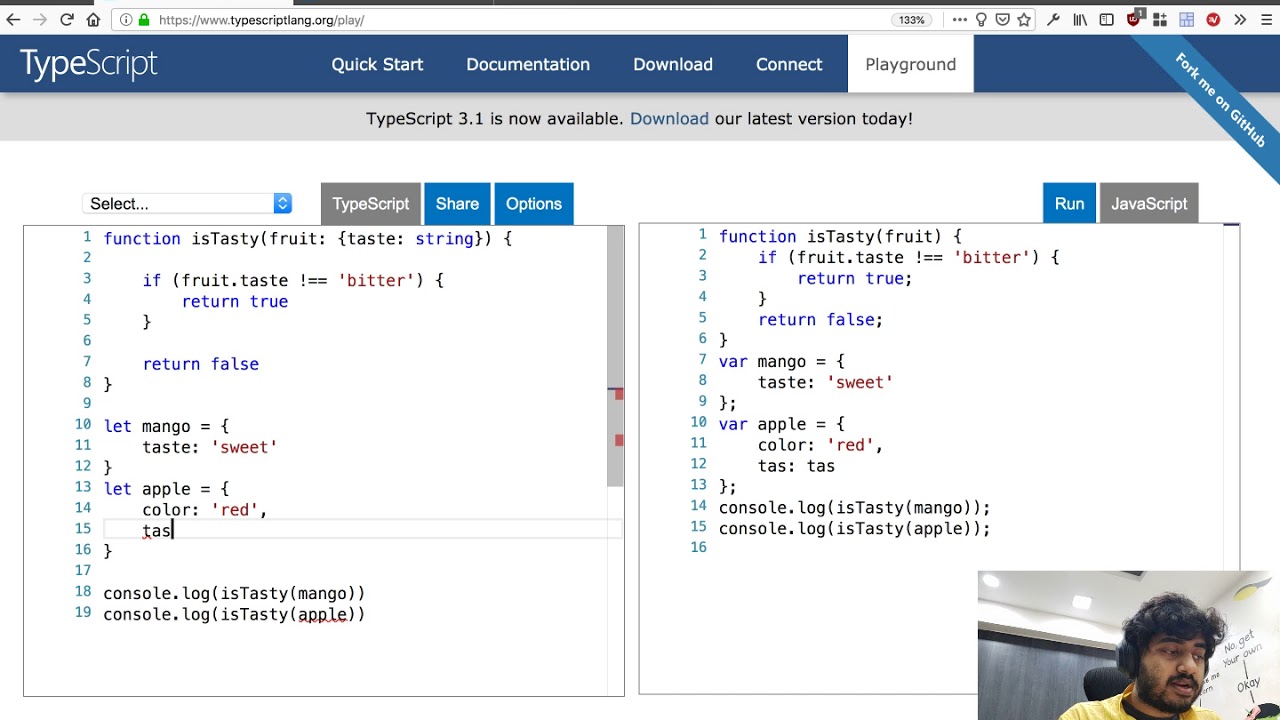Select the Playground nav tab
The height and width of the screenshot is (720, 1280).
(911, 64)
